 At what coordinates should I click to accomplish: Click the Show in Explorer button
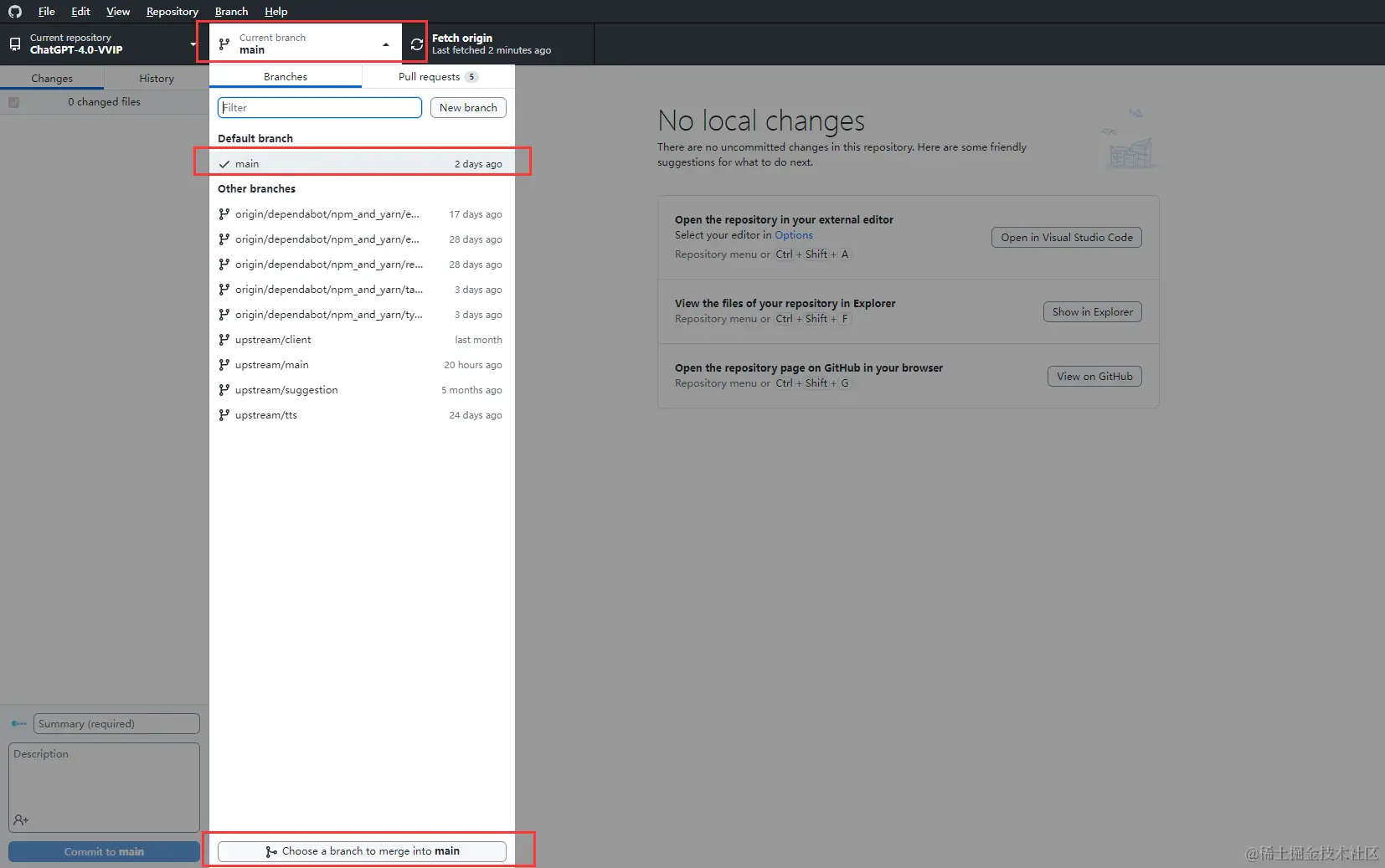1093,312
